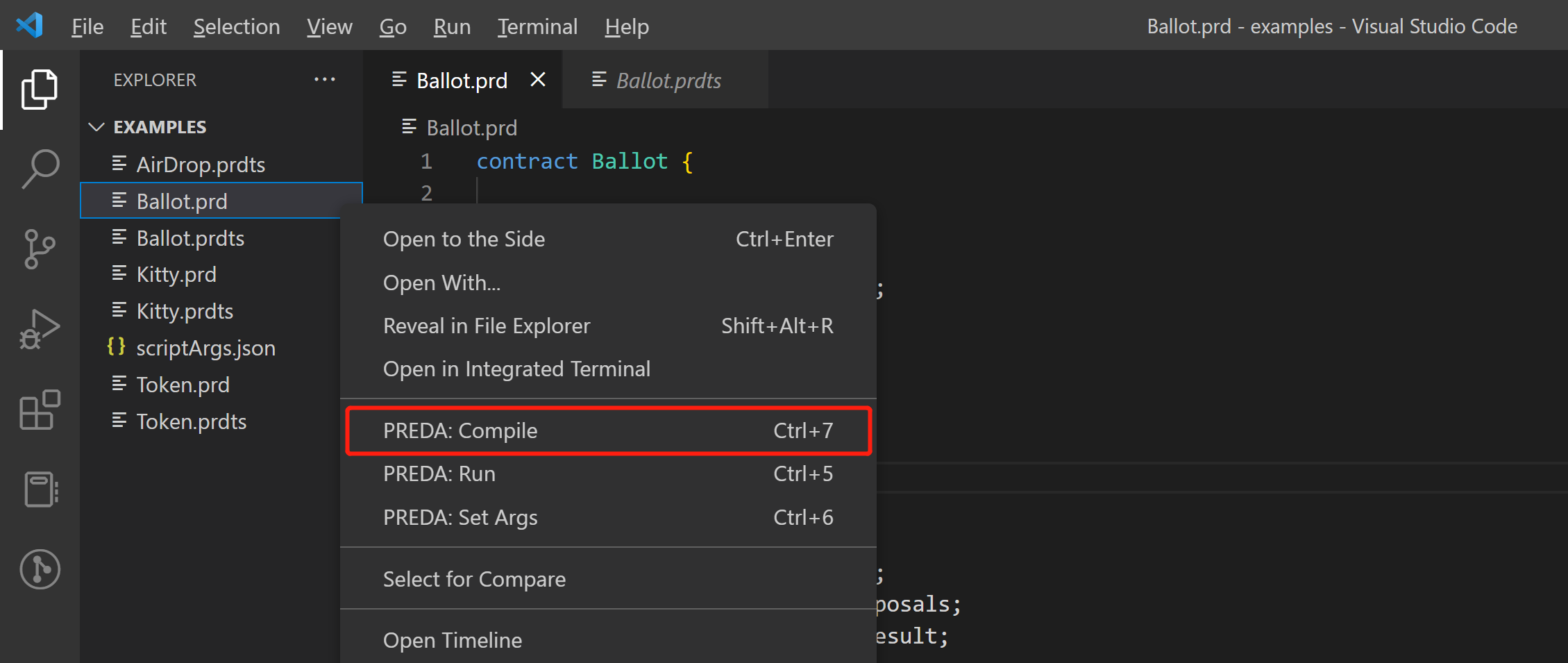Open the Go menu

(x=393, y=26)
